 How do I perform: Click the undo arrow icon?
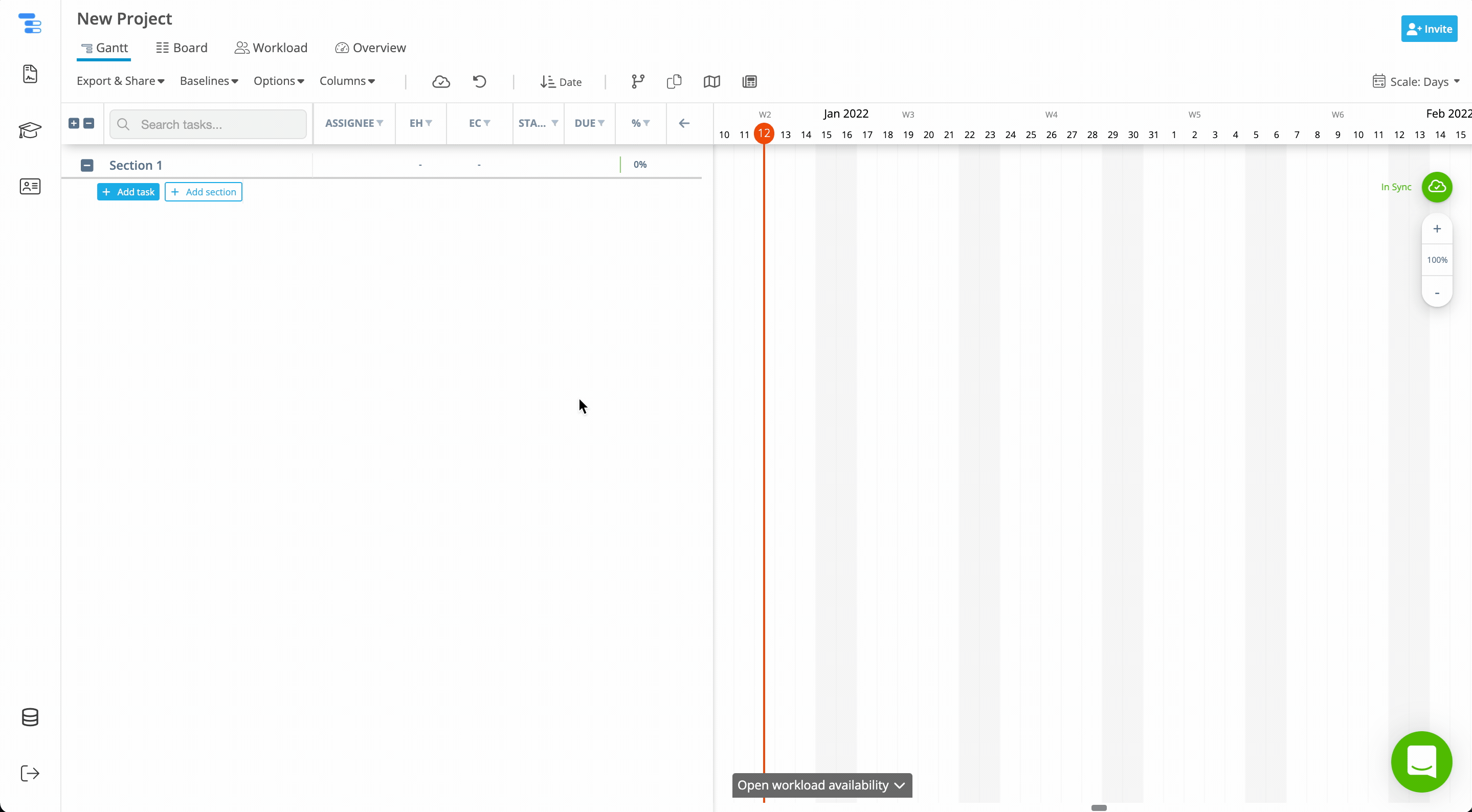point(479,82)
